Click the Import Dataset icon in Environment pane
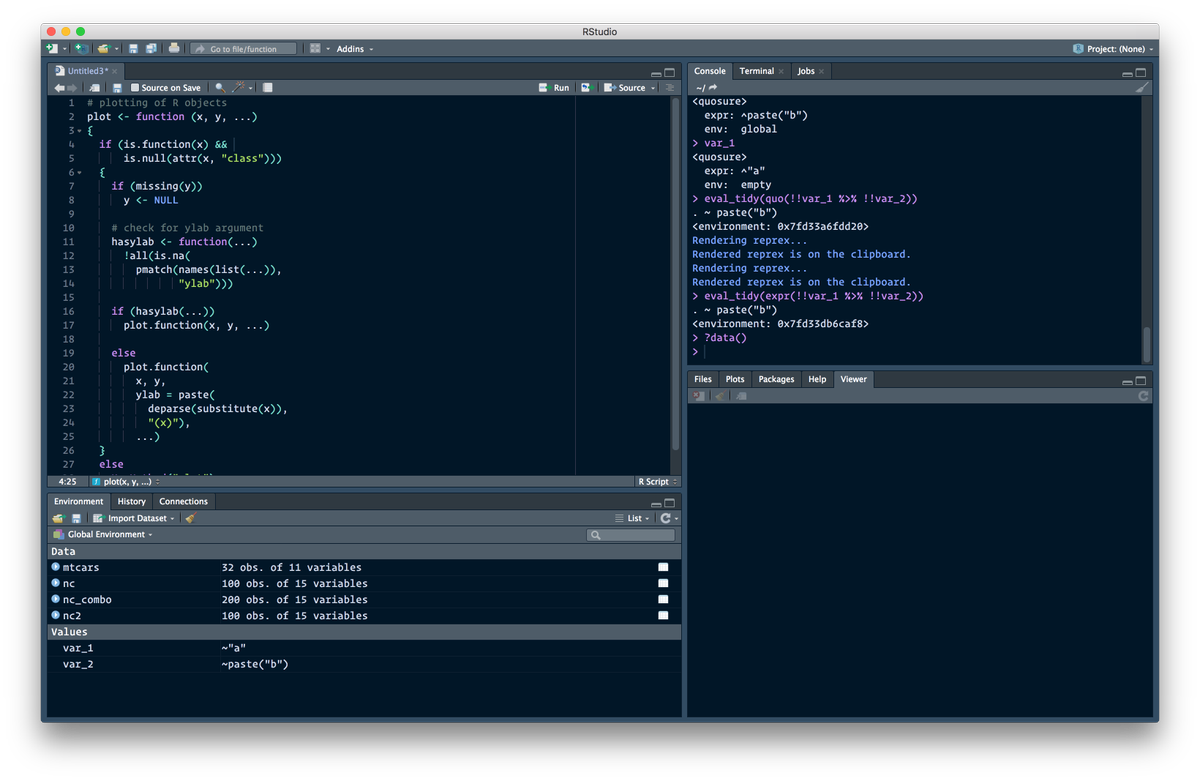 [98, 518]
